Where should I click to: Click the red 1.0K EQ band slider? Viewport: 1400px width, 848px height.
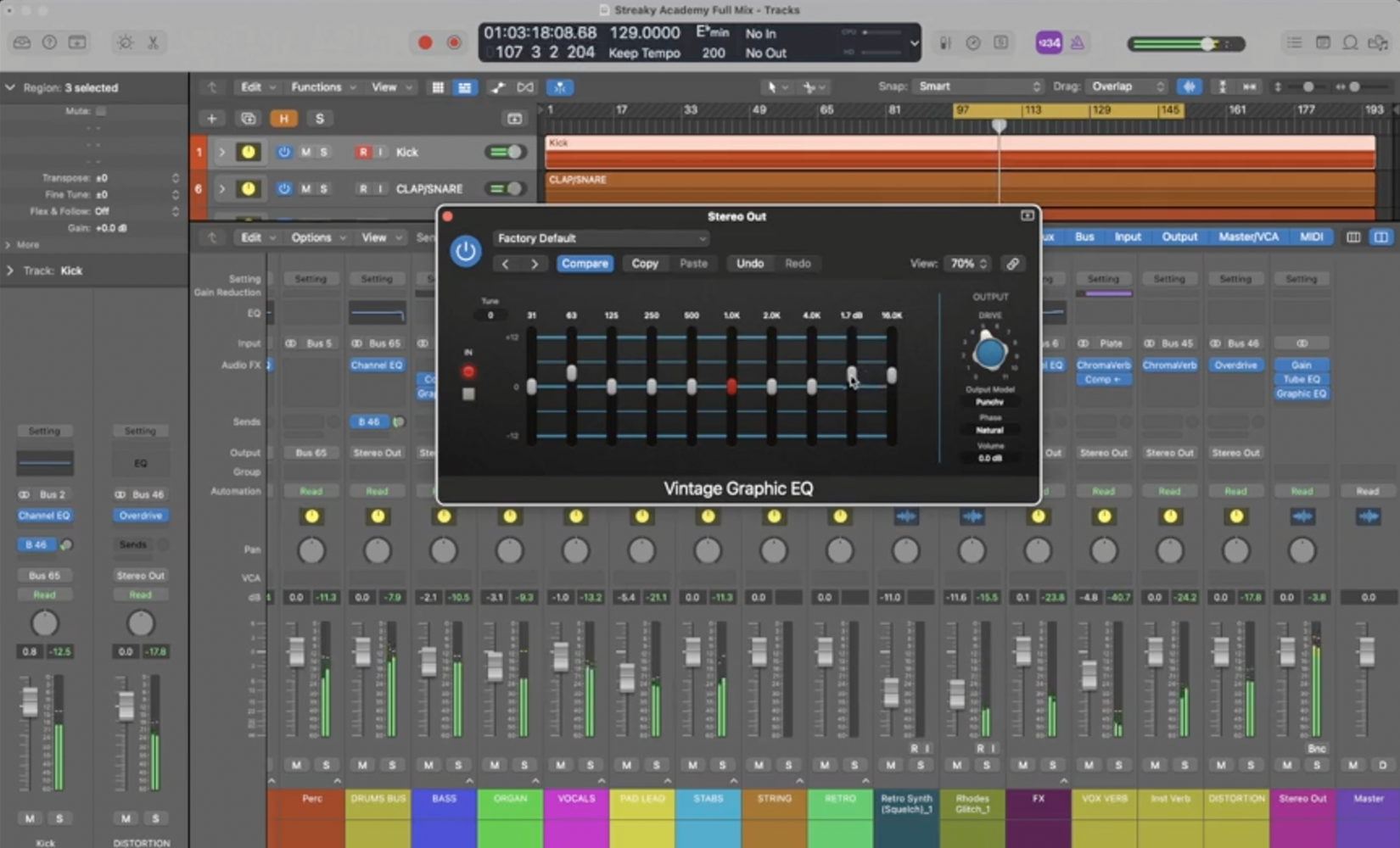731,387
